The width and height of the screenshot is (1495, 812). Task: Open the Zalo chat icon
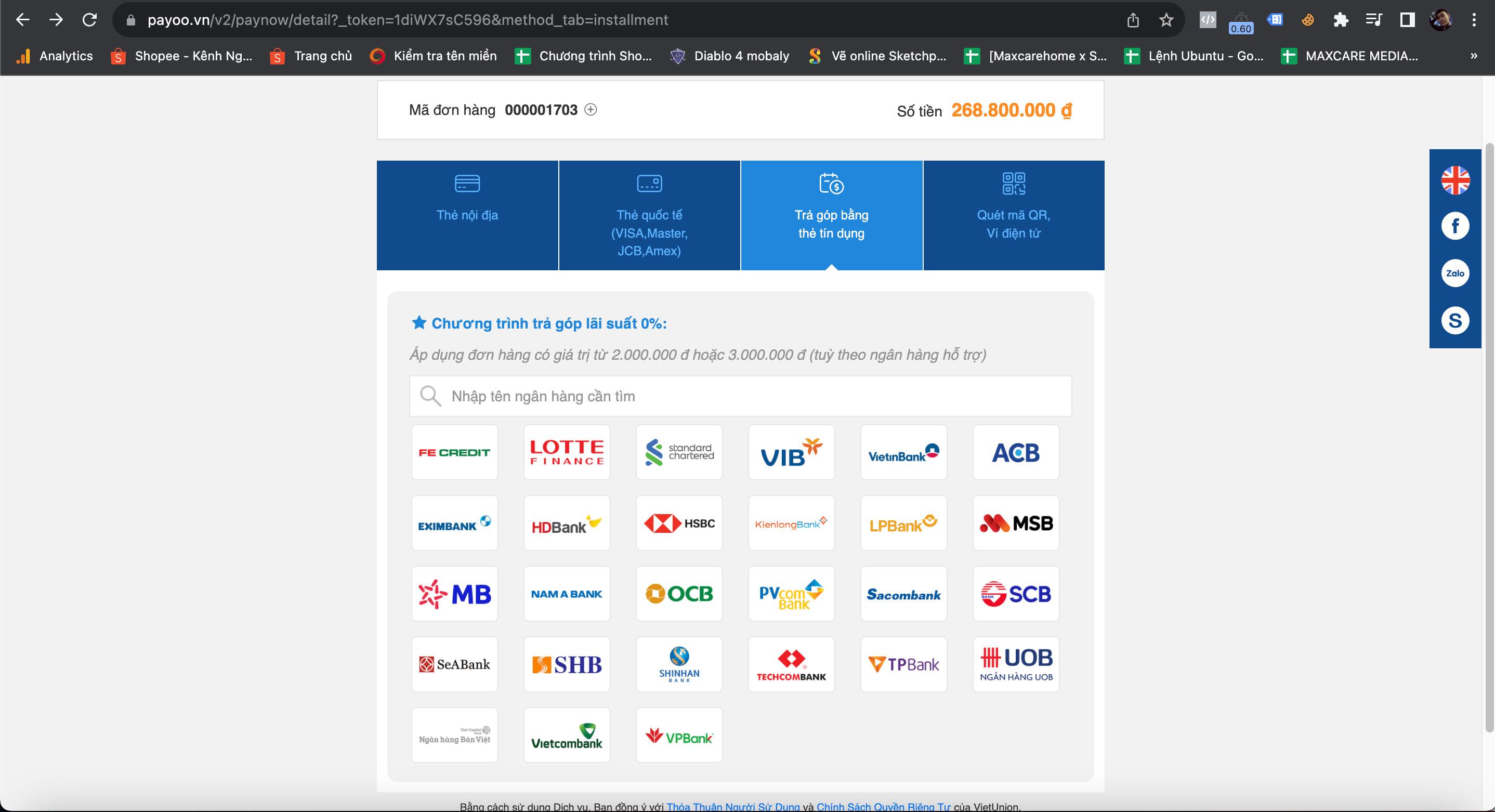(x=1455, y=273)
